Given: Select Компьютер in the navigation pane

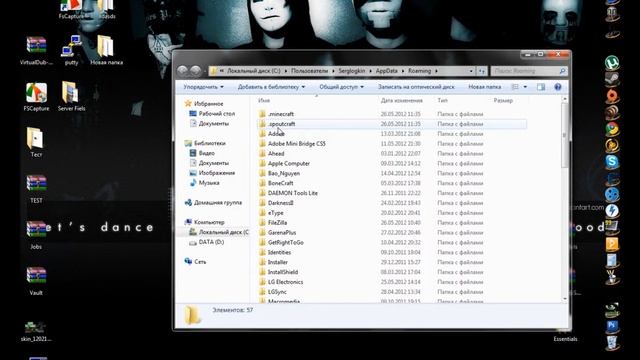Looking at the screenshot, I should coord(205,222).
